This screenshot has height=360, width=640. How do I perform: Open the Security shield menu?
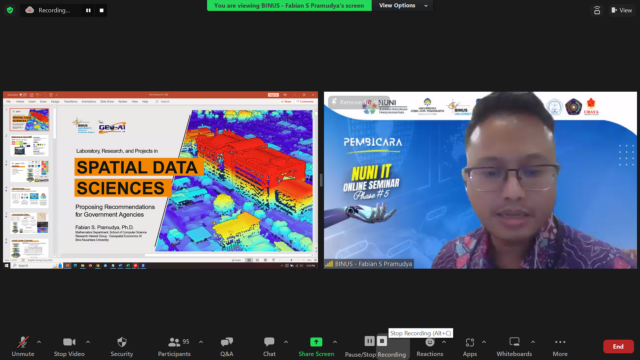(122, 346)
